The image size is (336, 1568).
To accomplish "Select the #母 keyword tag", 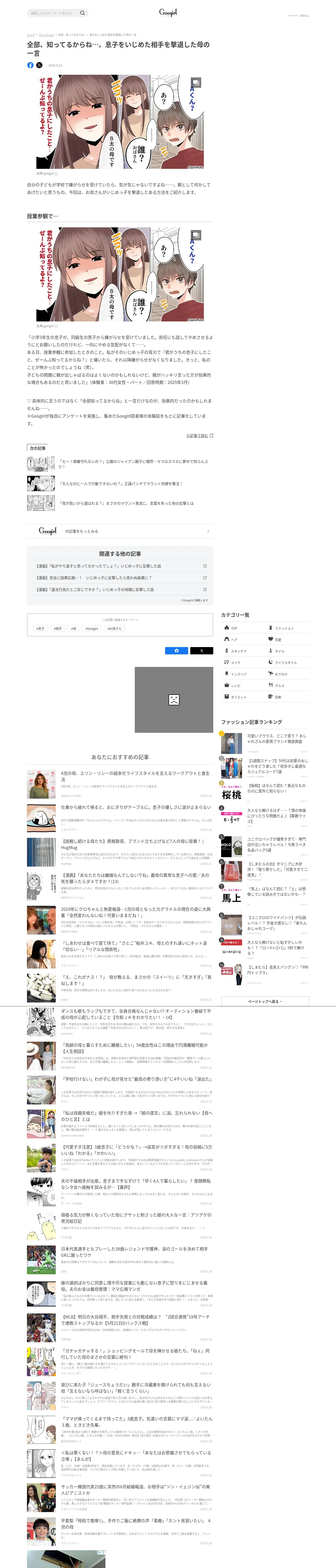I will coord(74,628).
